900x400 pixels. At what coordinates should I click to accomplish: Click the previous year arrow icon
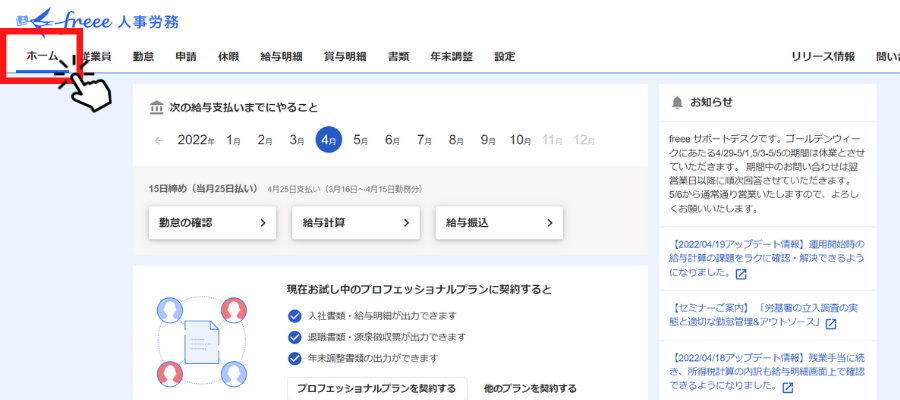(159, 141)
